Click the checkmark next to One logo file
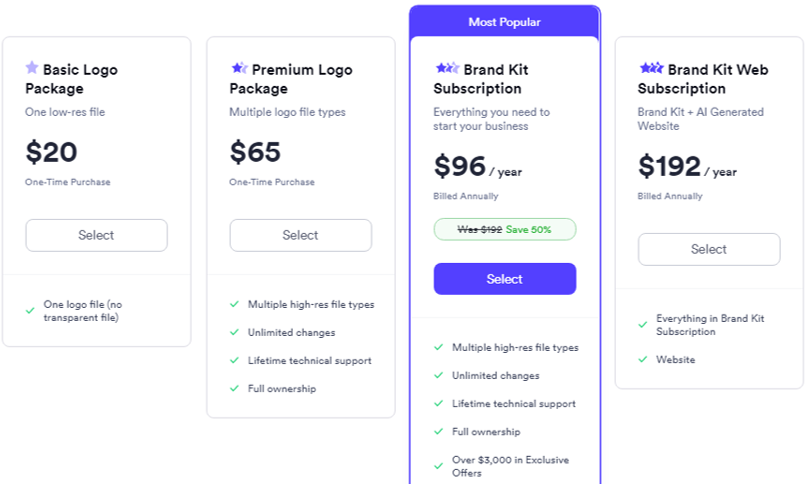Image resolution: width=806 pixels, height=484 pixels. [x=30, y=311]
